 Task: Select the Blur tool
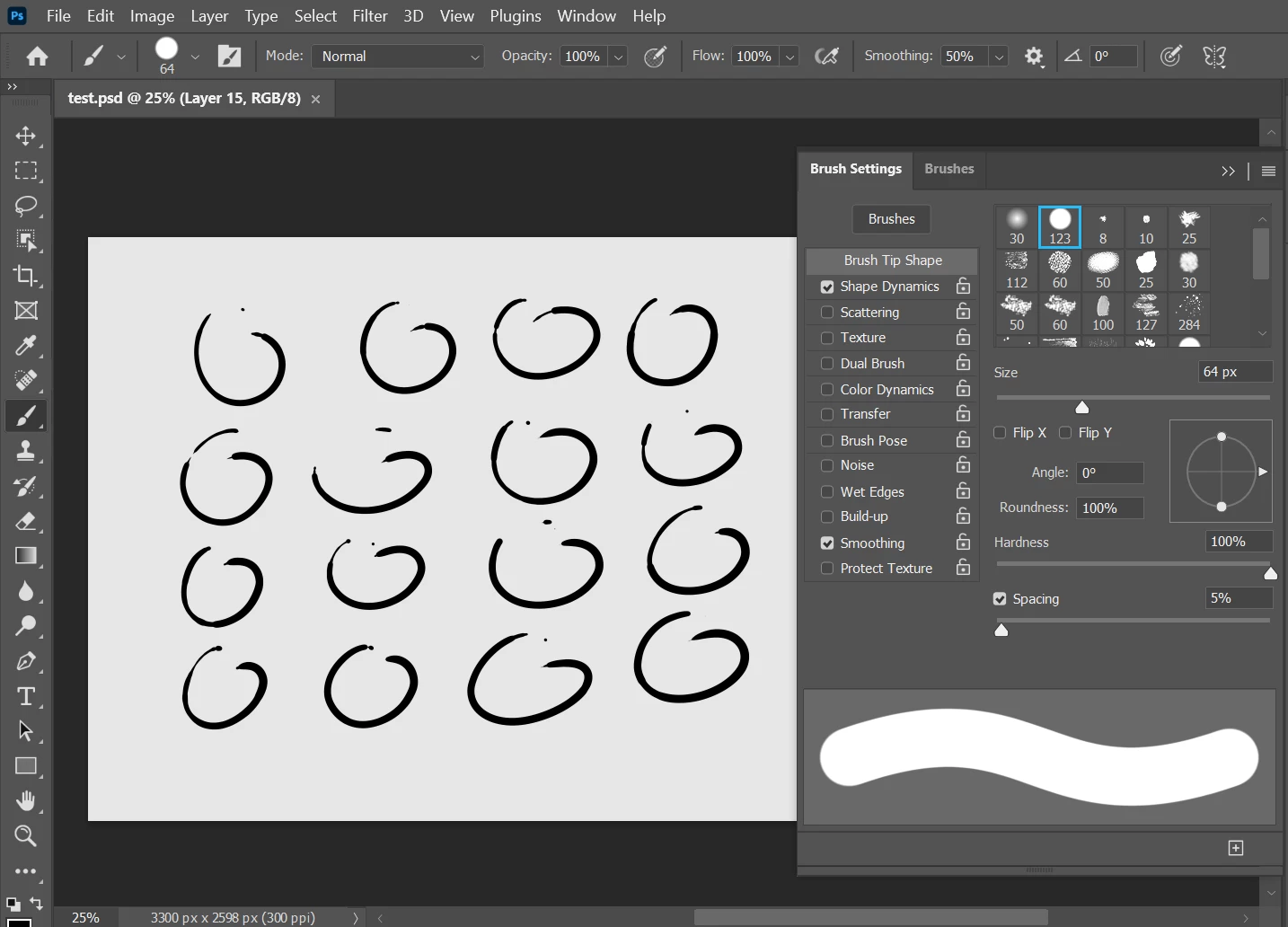[x=26, y=591]
